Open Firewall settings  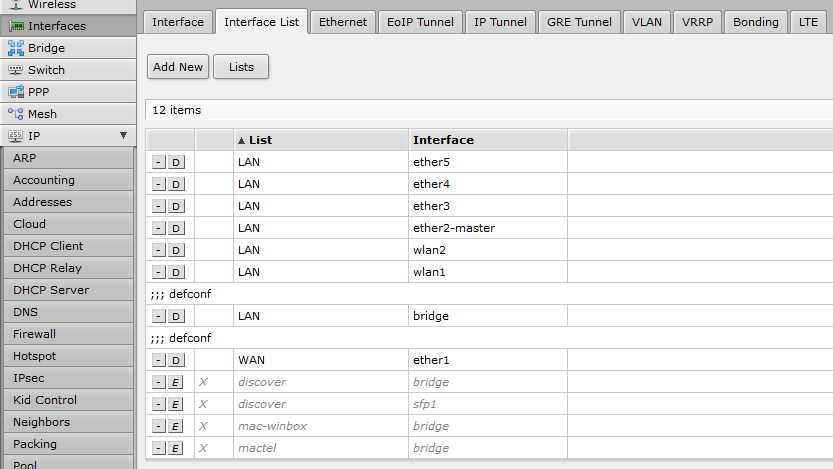click(68, 334)
